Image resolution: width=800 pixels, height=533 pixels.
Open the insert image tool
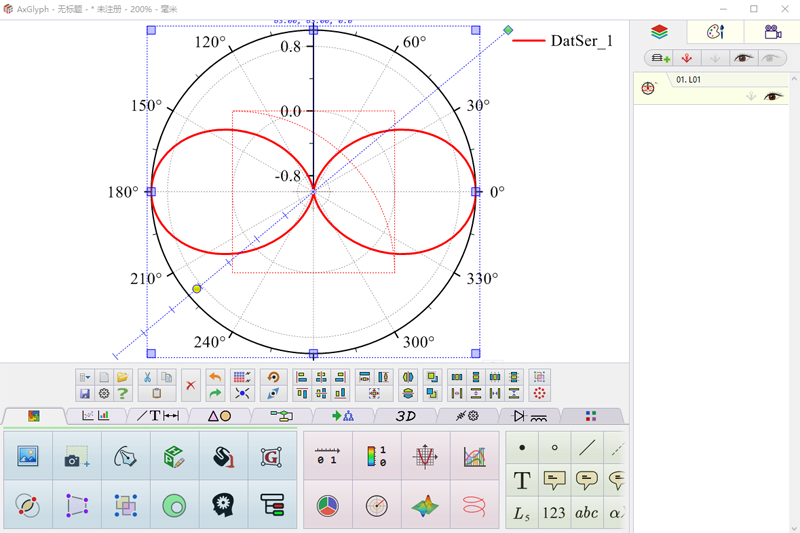click(28, 455)
